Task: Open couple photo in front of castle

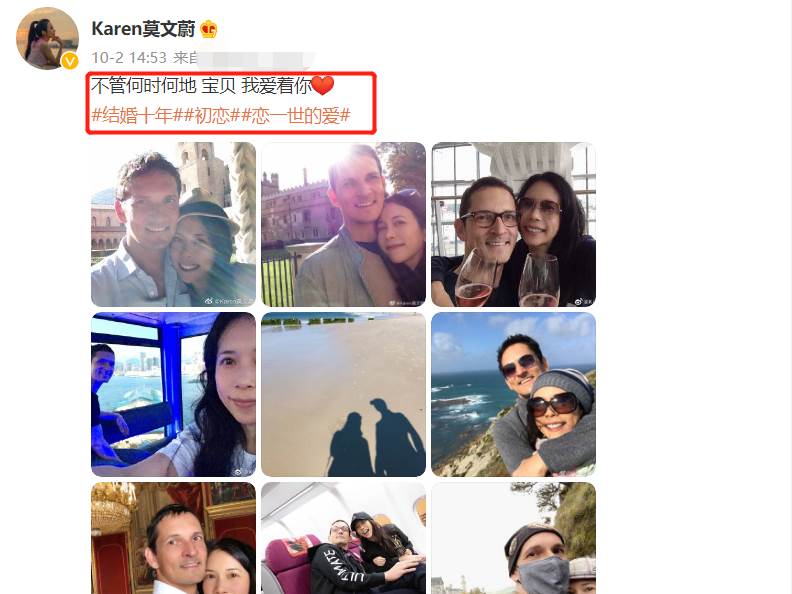Action: click(343, 224)
